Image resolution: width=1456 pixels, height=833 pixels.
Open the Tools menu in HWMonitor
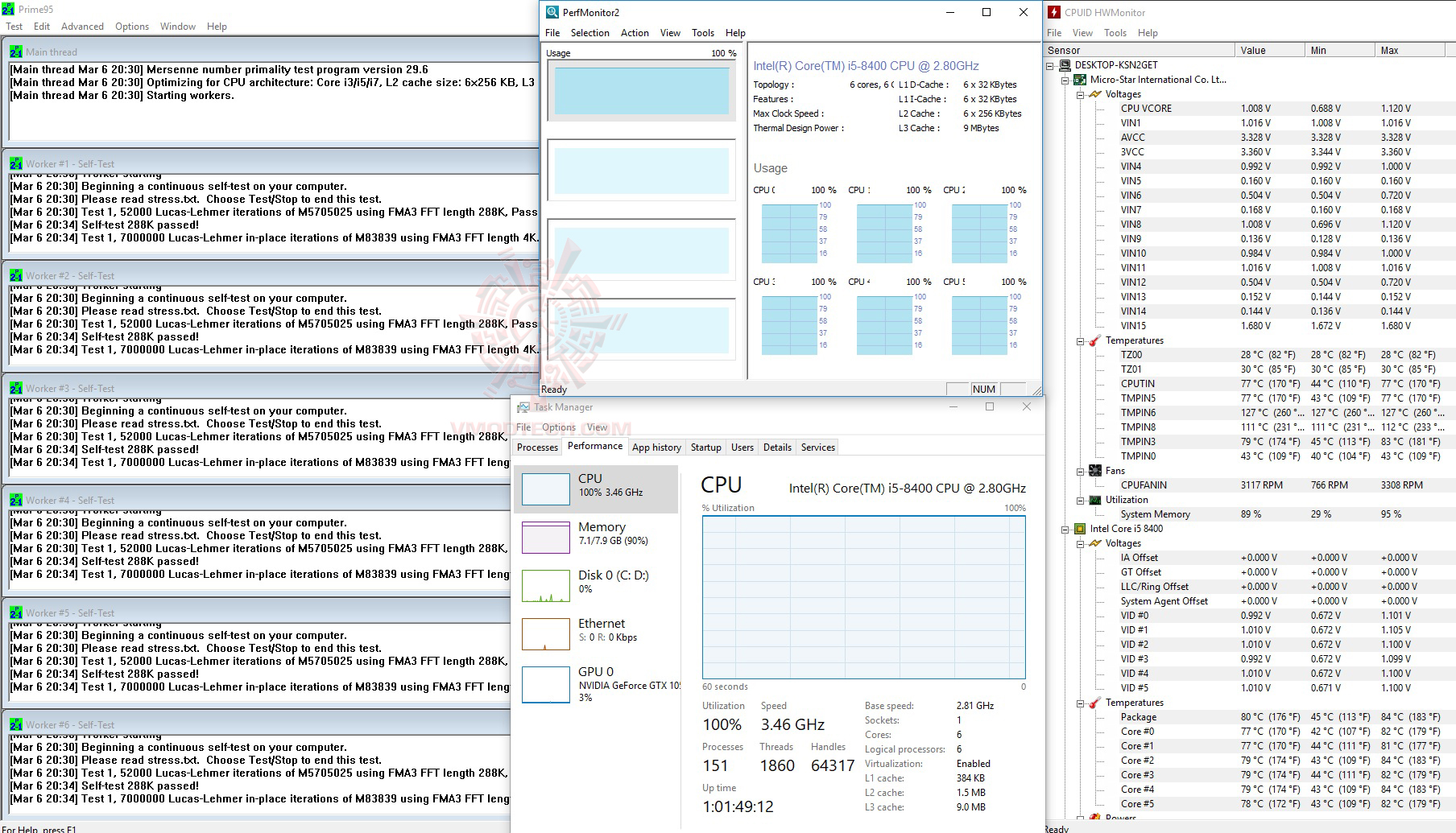click(x=1115, y=33)
